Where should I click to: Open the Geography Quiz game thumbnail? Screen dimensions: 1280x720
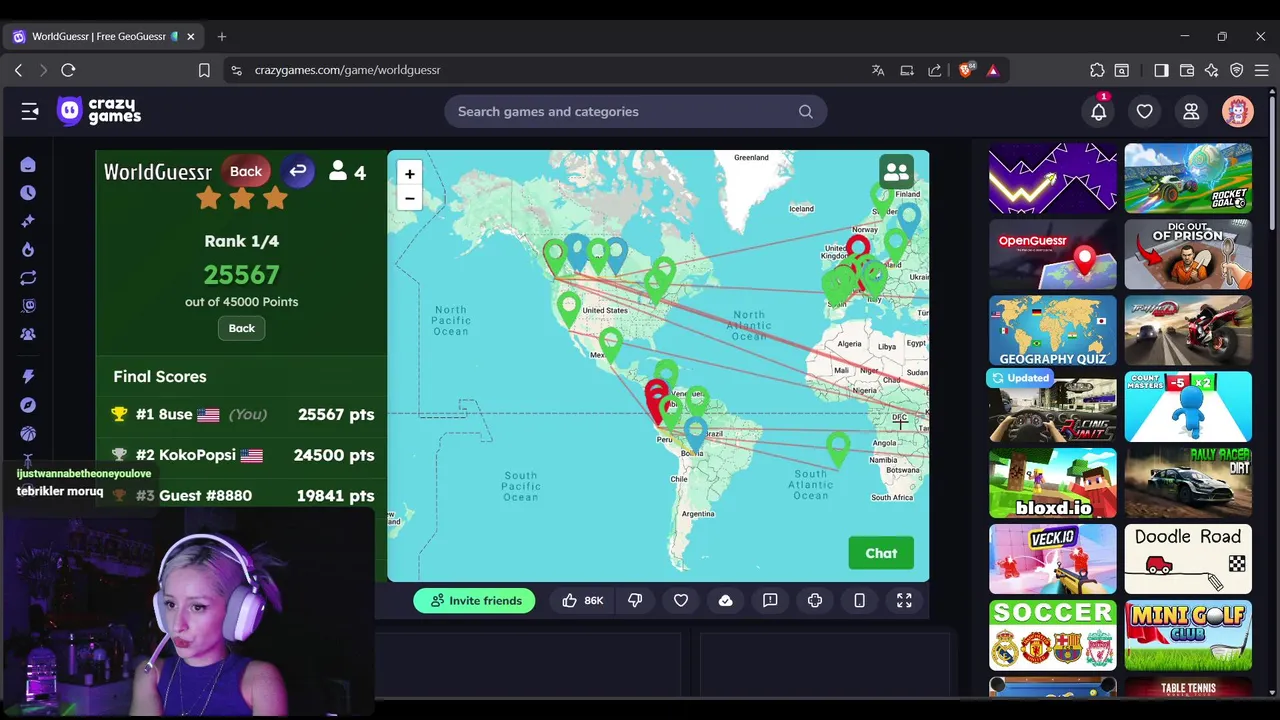point(1052,331)
